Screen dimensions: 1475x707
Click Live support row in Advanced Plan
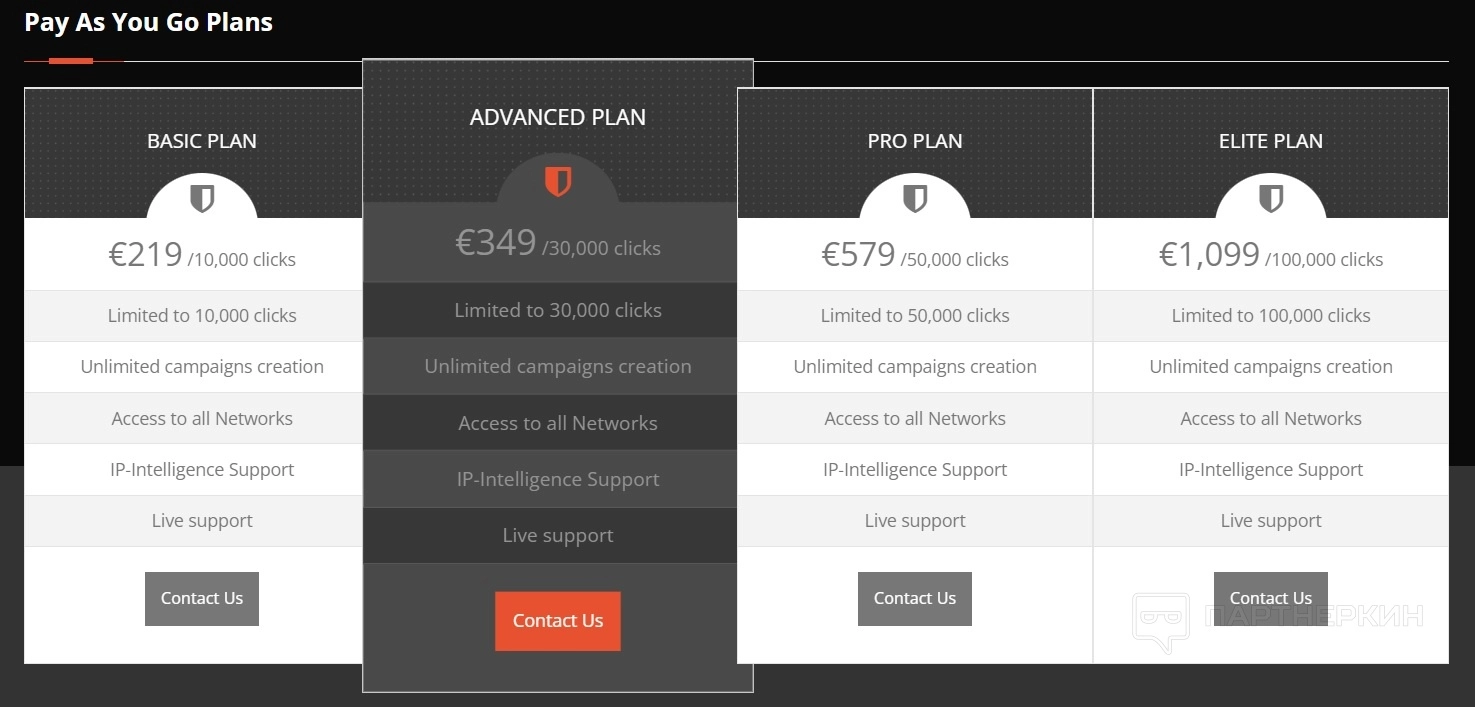click(558, 536)
